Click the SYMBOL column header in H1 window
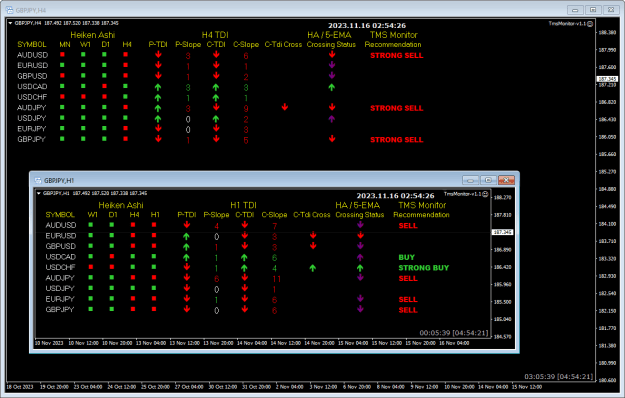625x398 pixels. point(60,215)
